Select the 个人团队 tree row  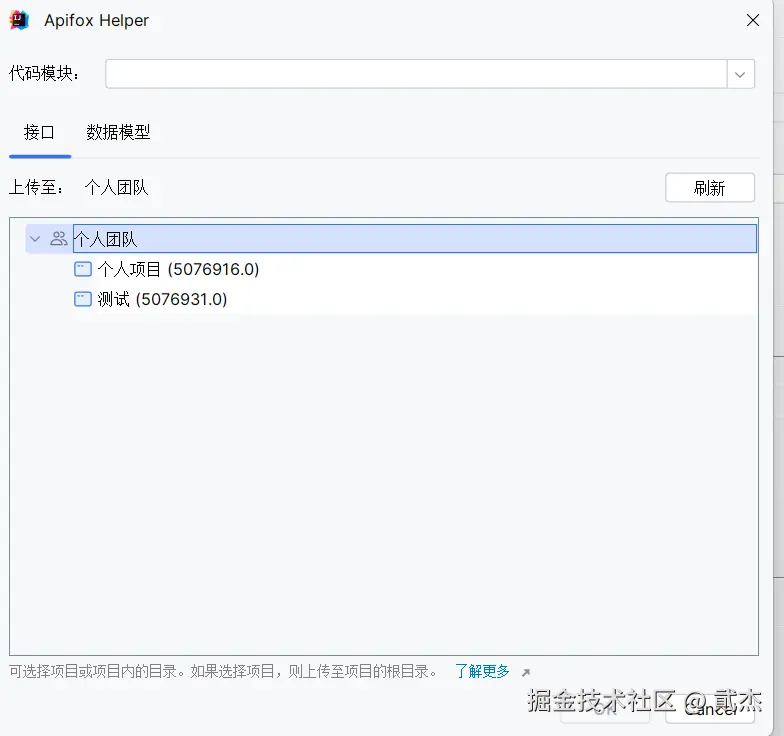pos(391,239)
